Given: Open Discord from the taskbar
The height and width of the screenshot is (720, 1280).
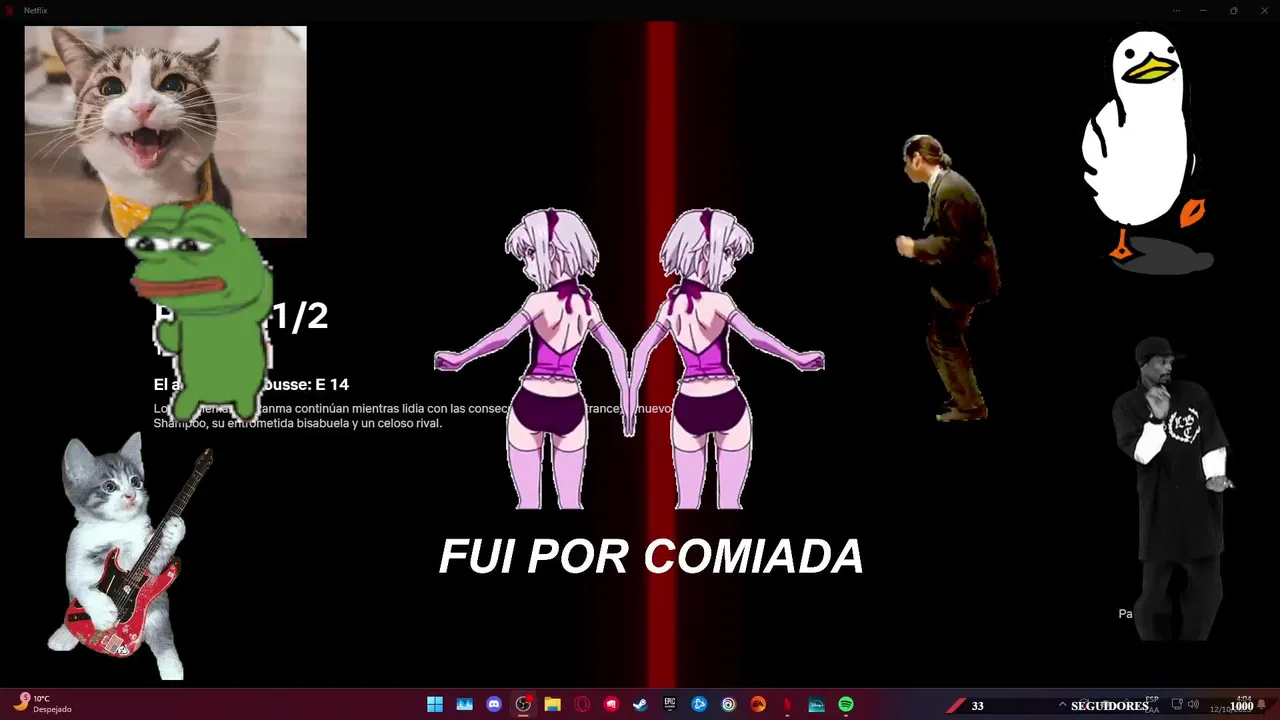Looking at the screenshot, I should (x=494, y=704).
